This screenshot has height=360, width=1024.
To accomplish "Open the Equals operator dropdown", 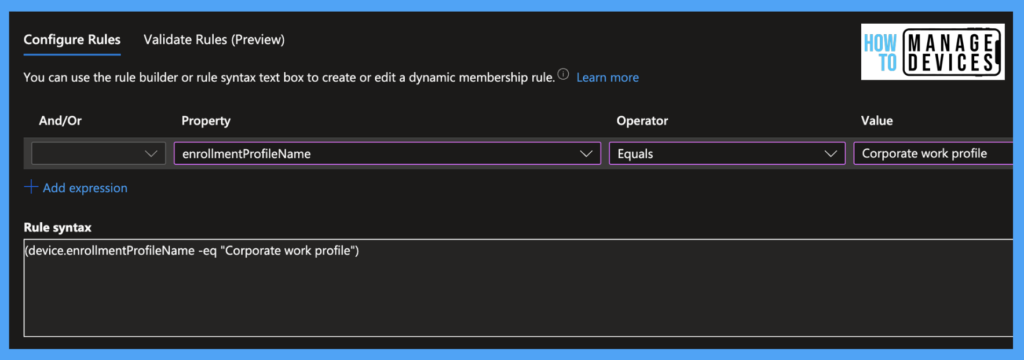I will (728, 154).
